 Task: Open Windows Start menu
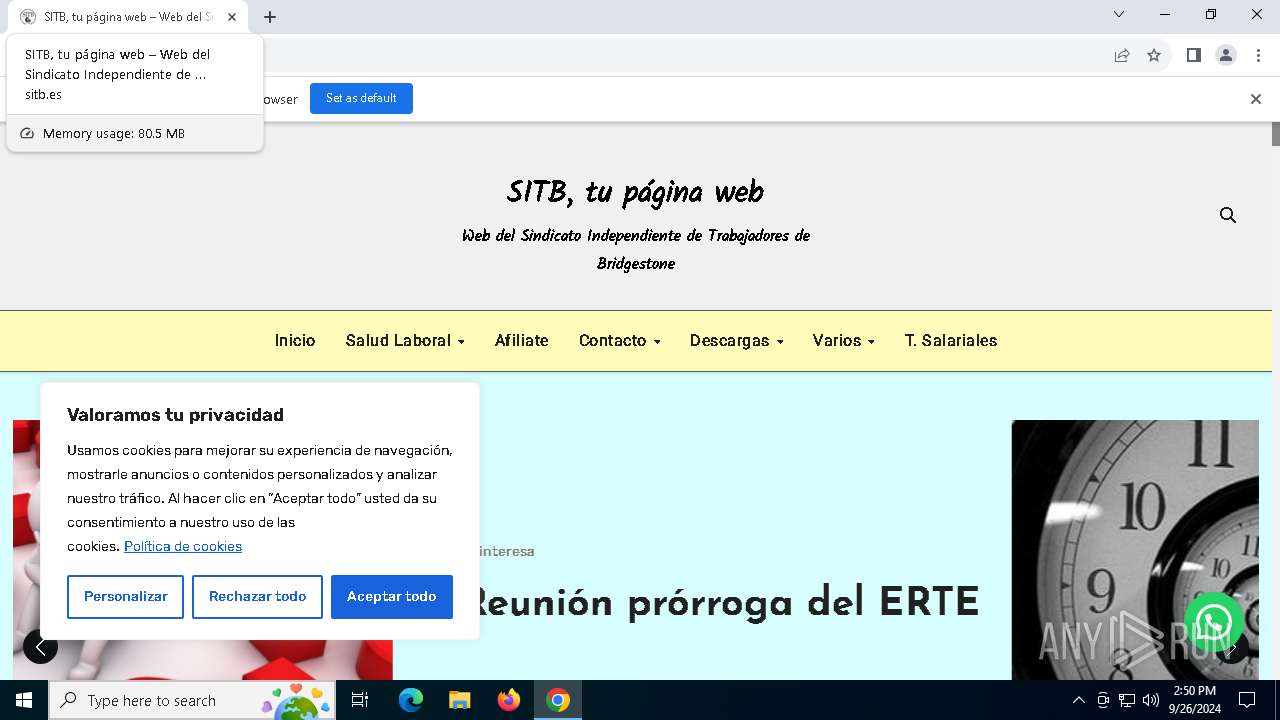(x=24, y=700)
